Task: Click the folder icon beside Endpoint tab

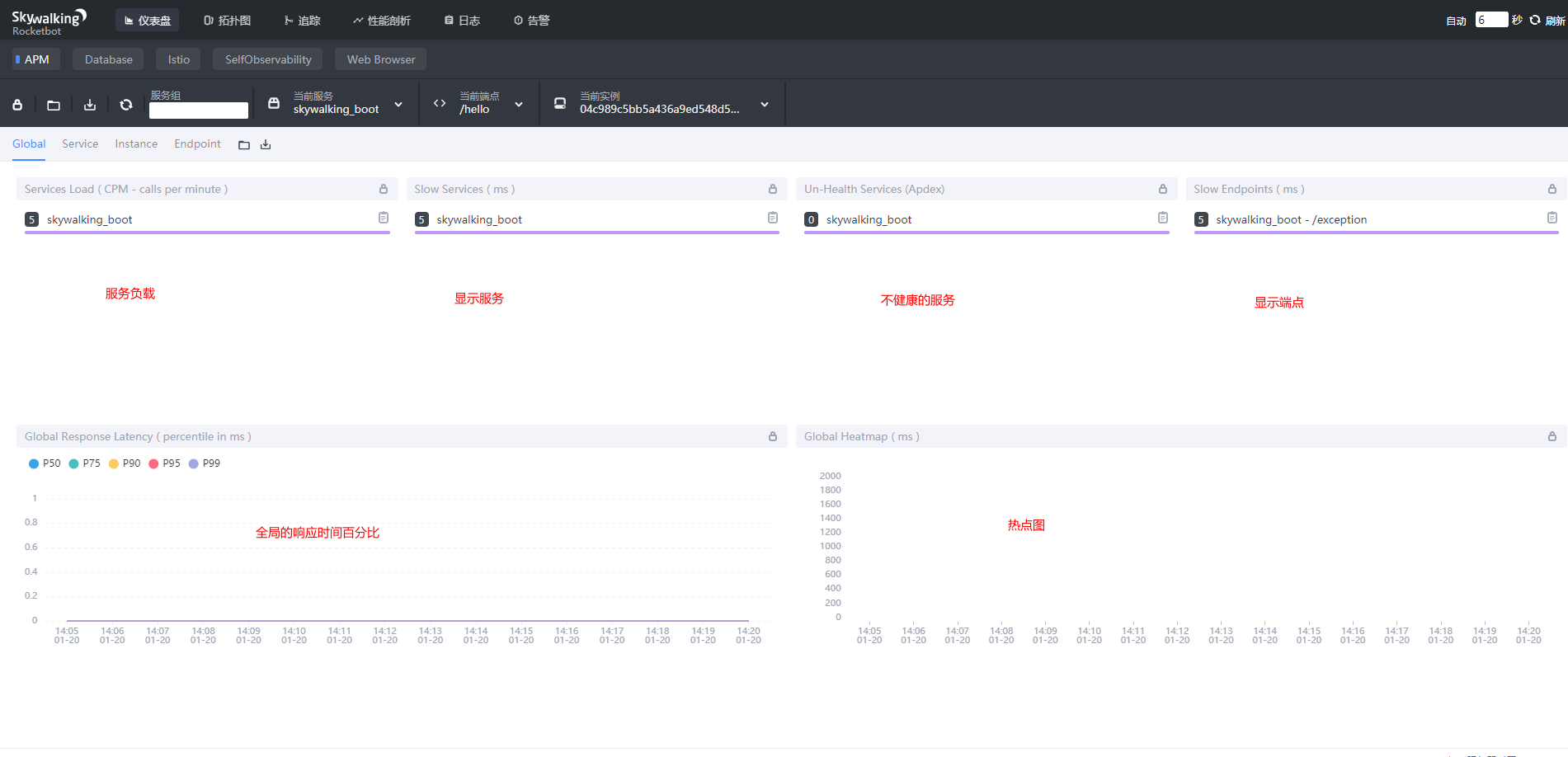Action: [244, 145]
